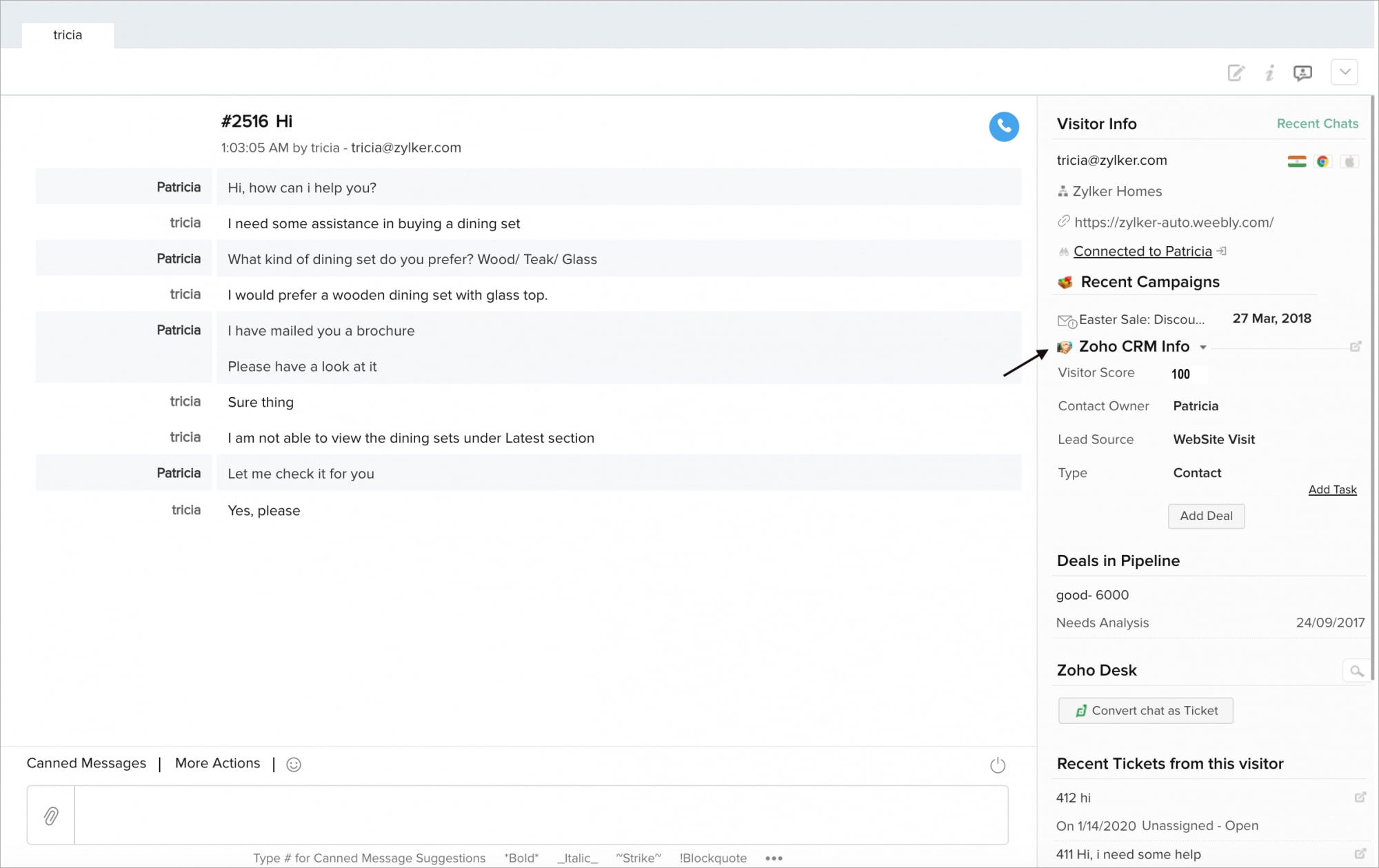Click the power end-chat icon
1379x868 pixels.
997,765
